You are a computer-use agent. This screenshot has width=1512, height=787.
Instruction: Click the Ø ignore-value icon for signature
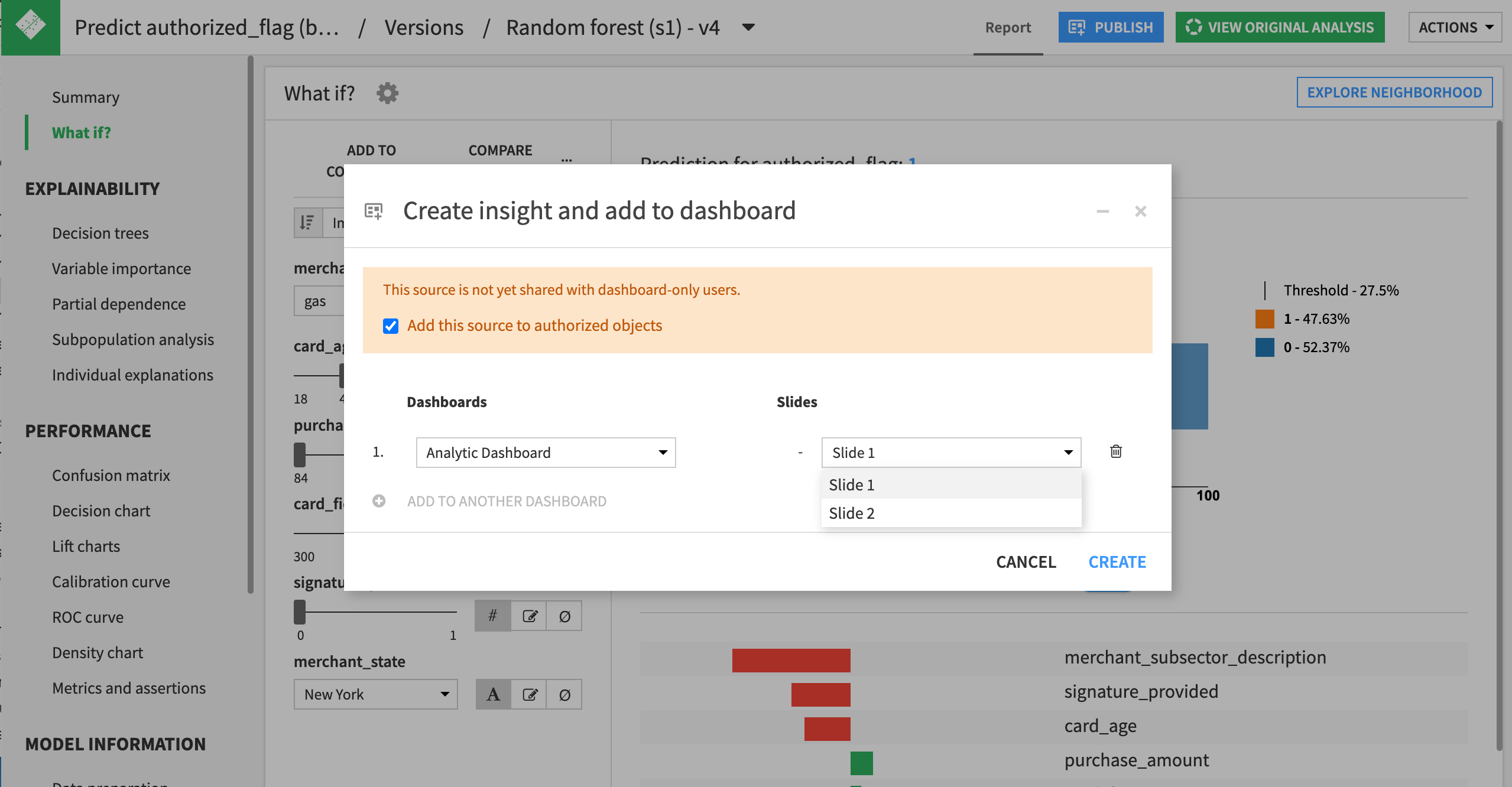click(x=564, y=615)
